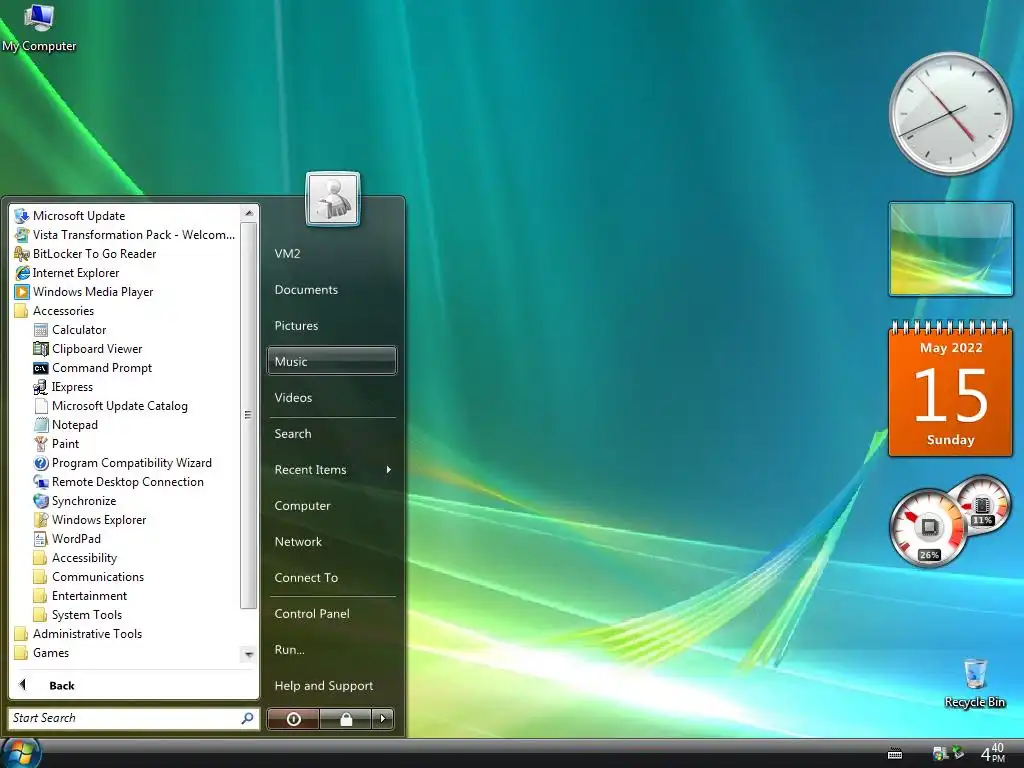Viewport: 1024px width, 768px height.
Task: Open the My Computer desktop icon
Action: (x=39, y=27)
